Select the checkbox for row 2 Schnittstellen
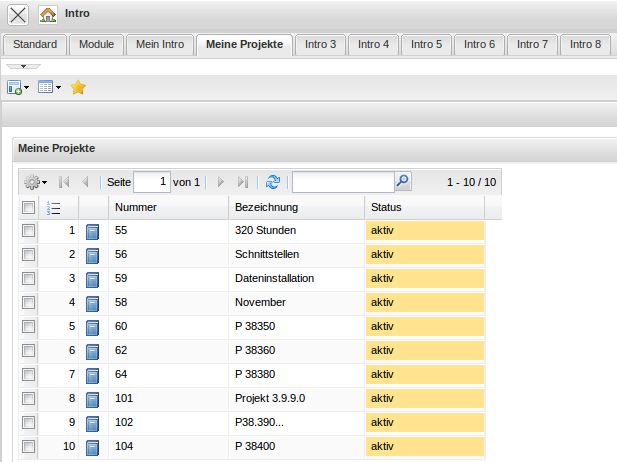The height and width of the screenshot is (462, 617). (x=28, y=255)
